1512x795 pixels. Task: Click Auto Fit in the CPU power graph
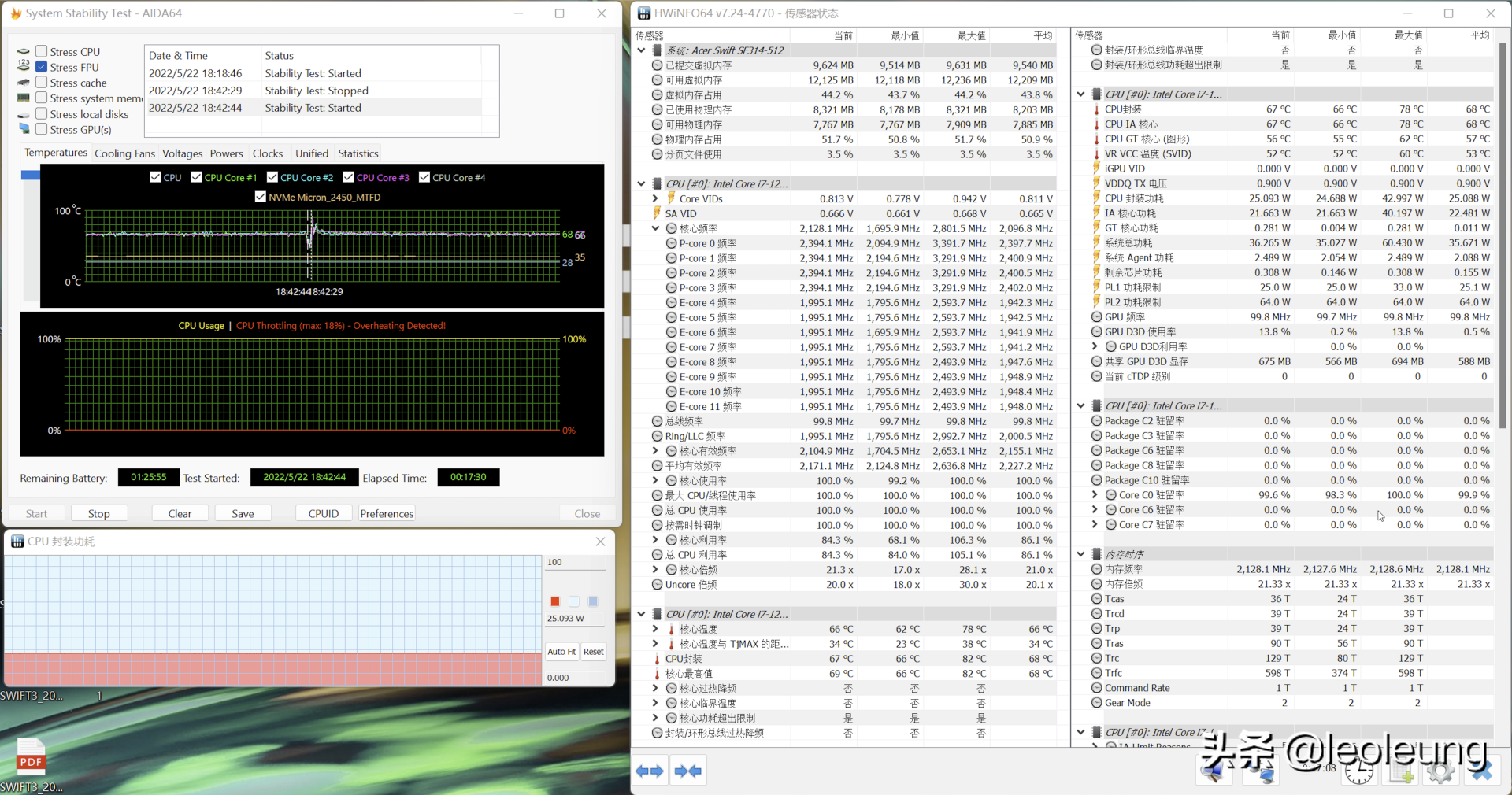[561, 652]
